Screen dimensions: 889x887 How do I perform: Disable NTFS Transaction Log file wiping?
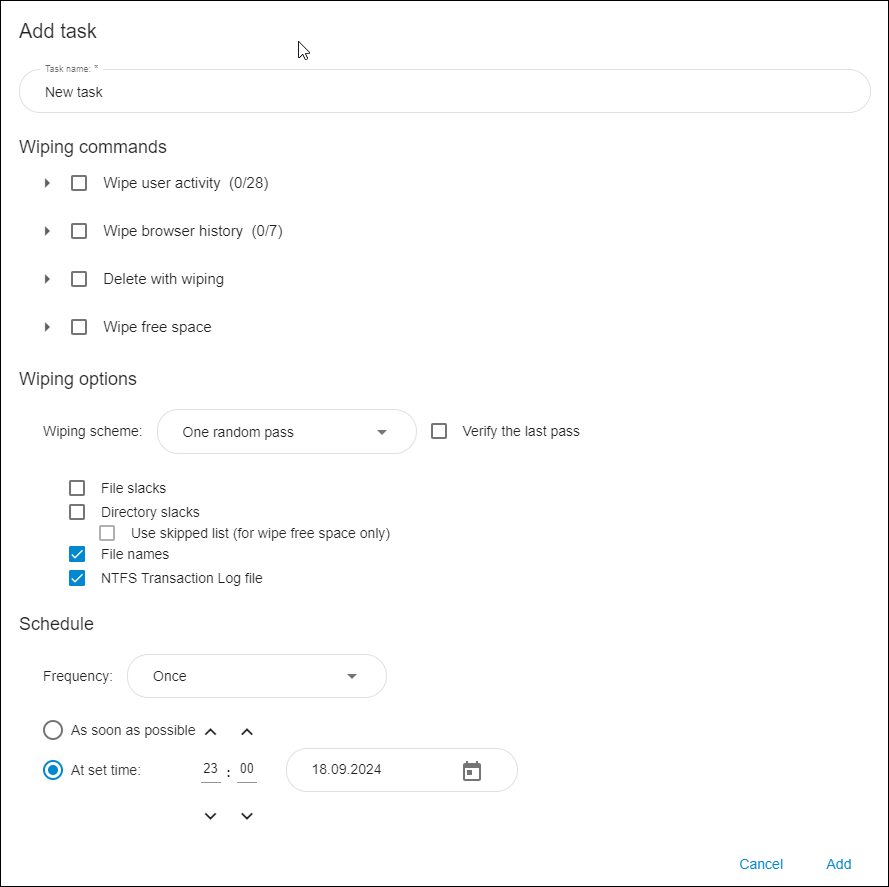pos(77,578)
